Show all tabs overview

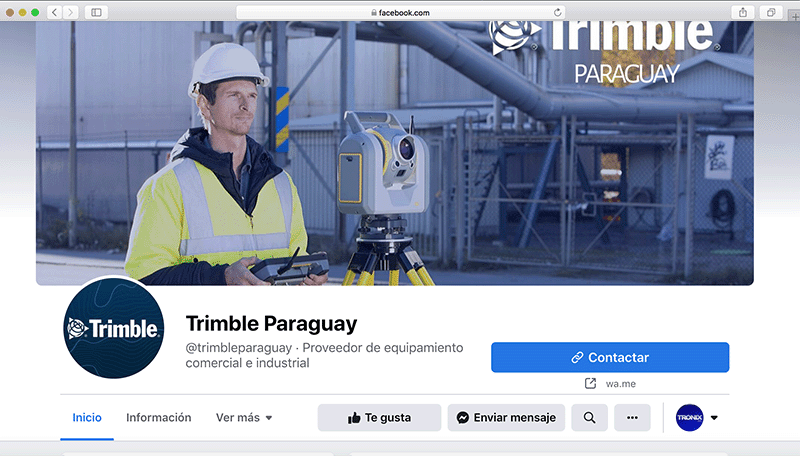[771, 12]
